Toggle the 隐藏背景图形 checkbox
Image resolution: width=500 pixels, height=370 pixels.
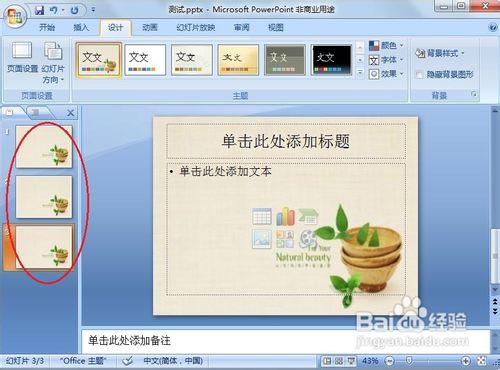click(419, 75)
